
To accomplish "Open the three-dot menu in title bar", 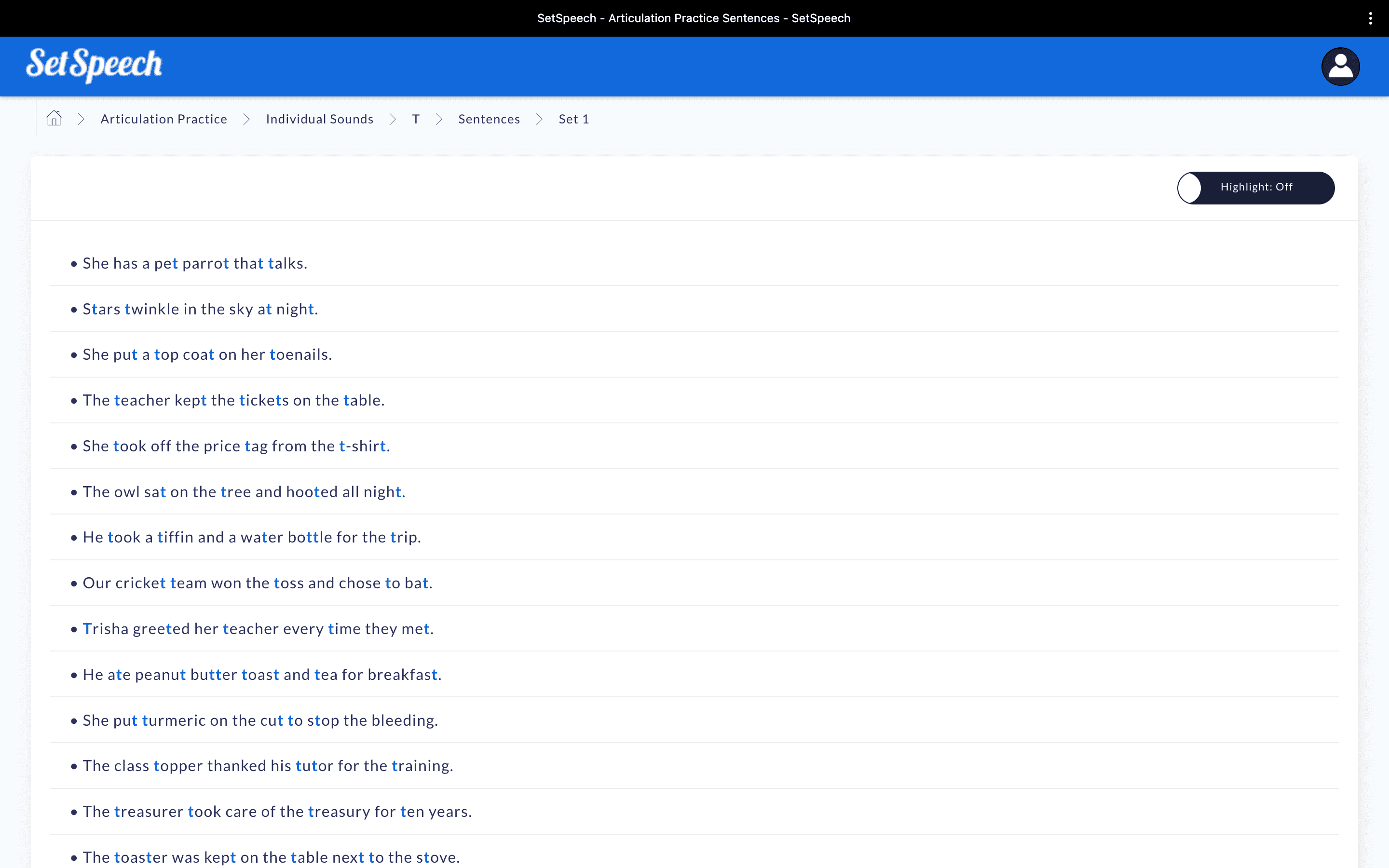I will pyautogui.click(x=1371, y=18).
